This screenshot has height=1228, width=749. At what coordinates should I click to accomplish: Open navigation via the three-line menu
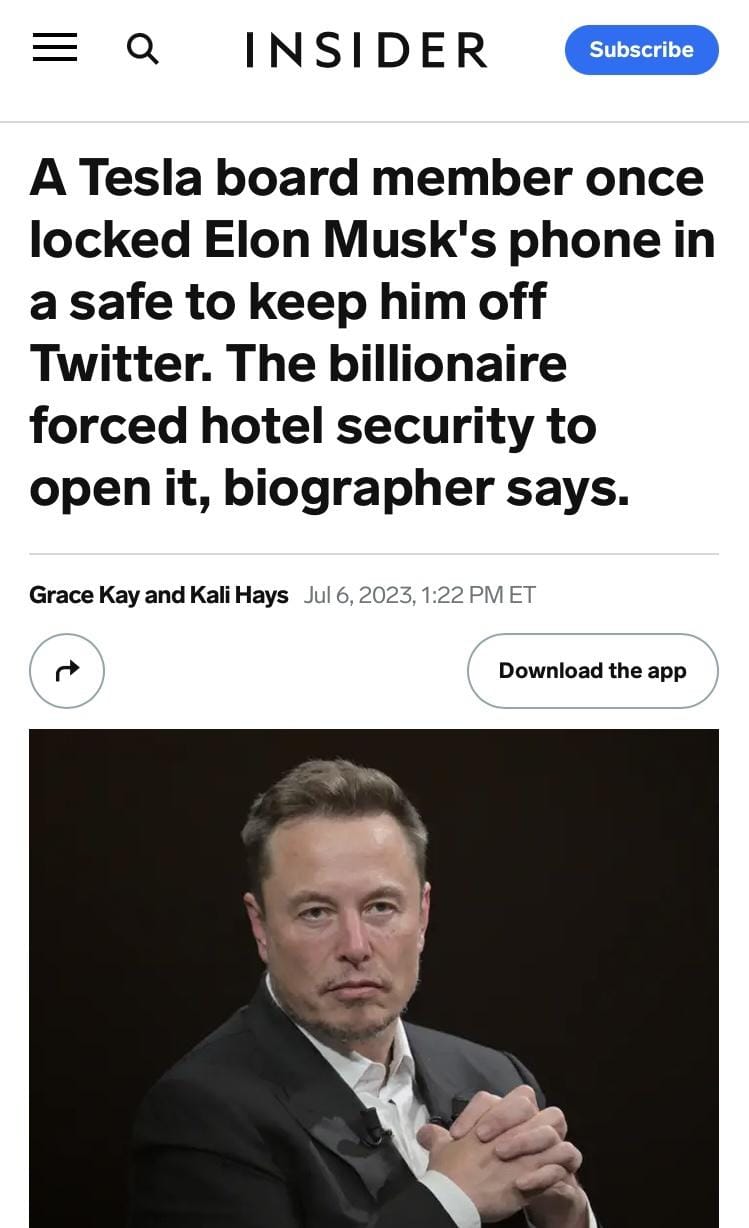tap(55, 48)
